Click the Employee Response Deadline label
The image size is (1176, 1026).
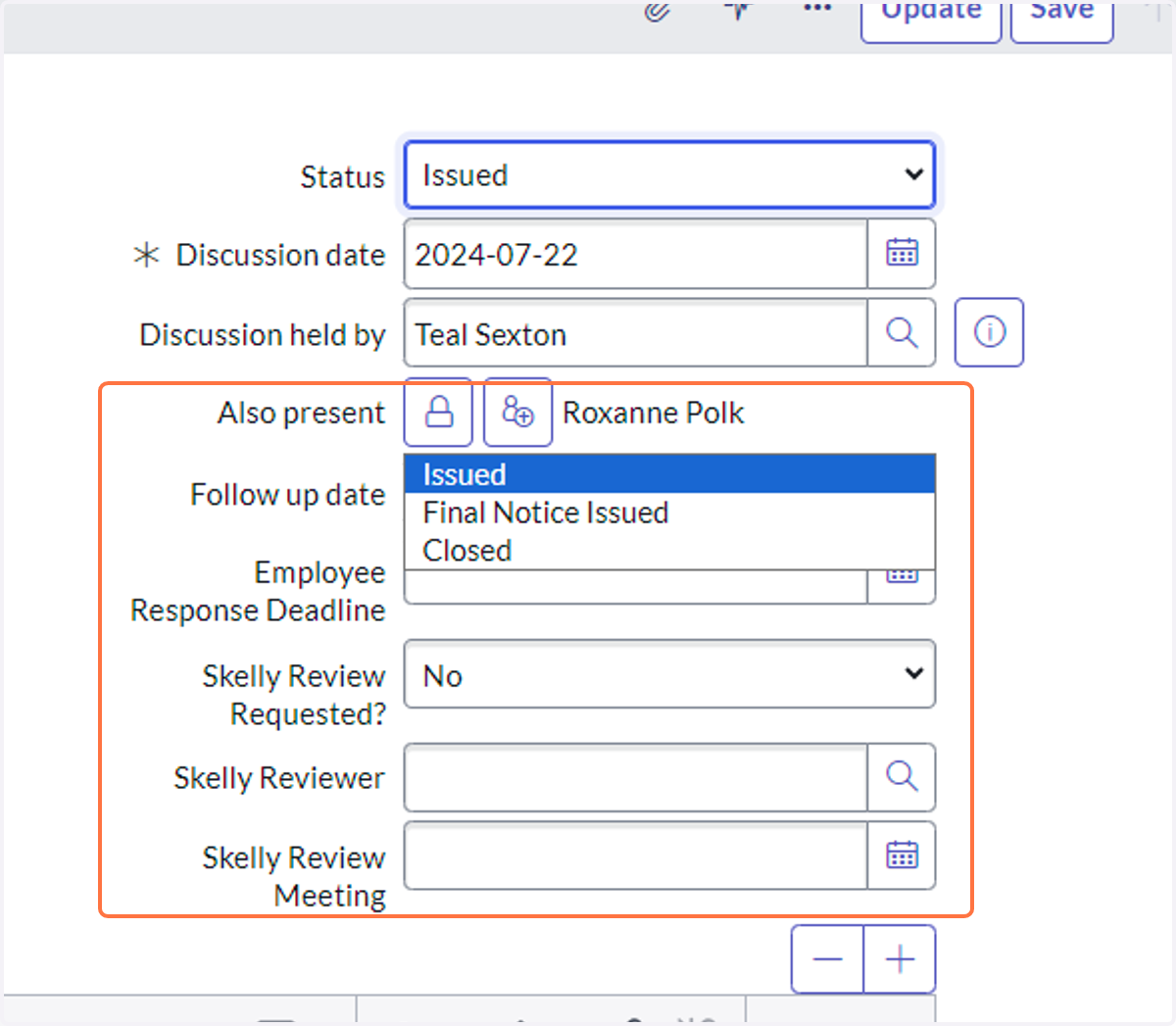(x=258, y=591)
